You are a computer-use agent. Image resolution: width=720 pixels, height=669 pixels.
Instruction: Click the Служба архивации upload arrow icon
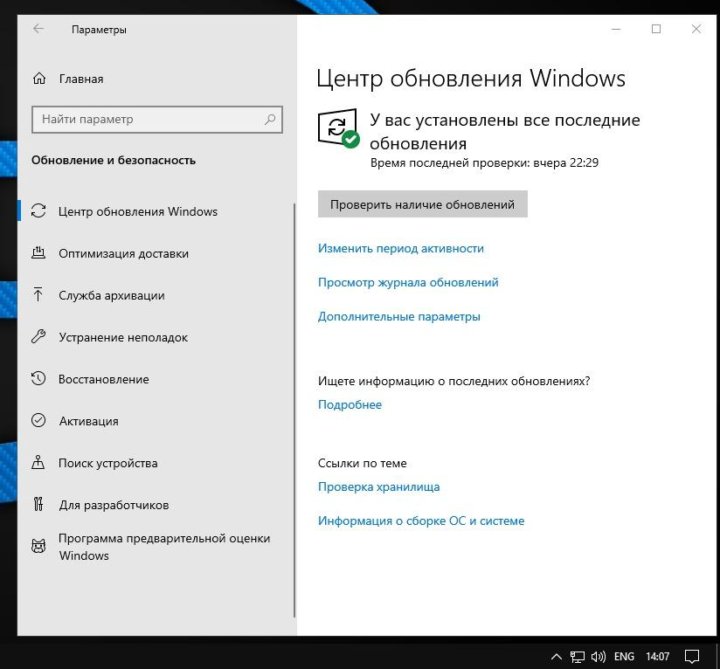tap(39, 295)
